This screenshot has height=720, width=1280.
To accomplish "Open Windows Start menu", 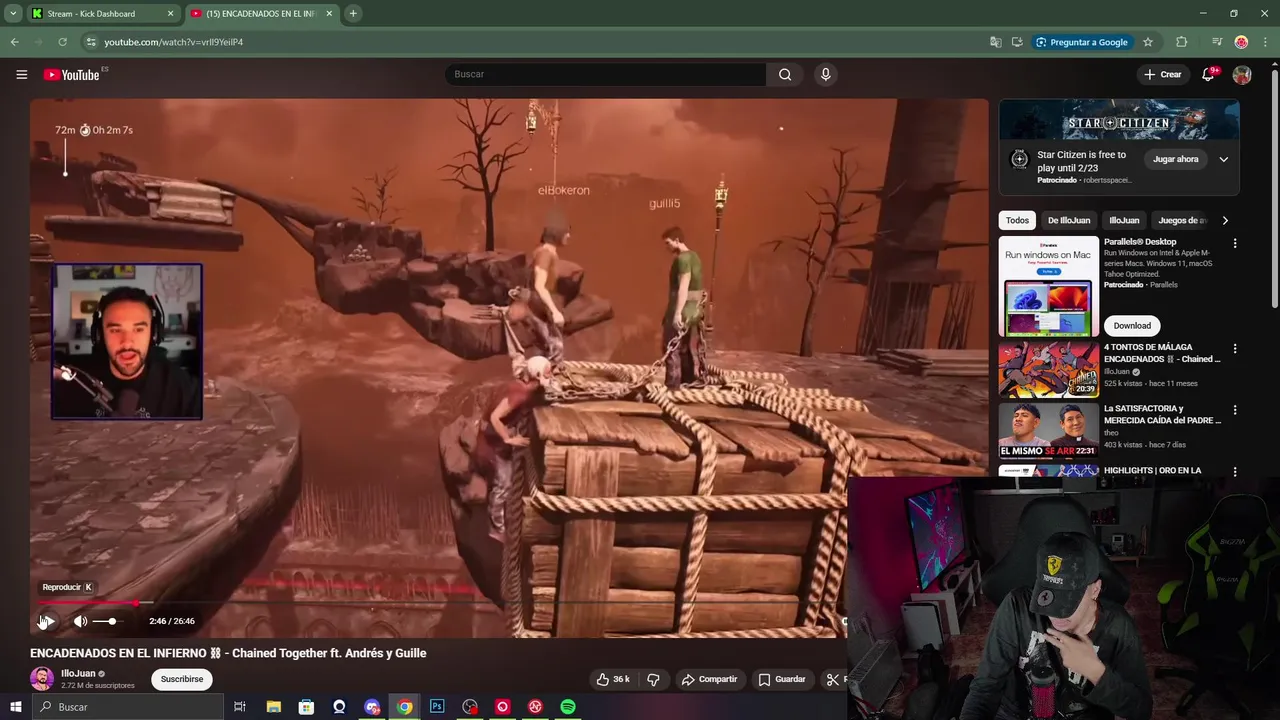I will click(16, 707).
